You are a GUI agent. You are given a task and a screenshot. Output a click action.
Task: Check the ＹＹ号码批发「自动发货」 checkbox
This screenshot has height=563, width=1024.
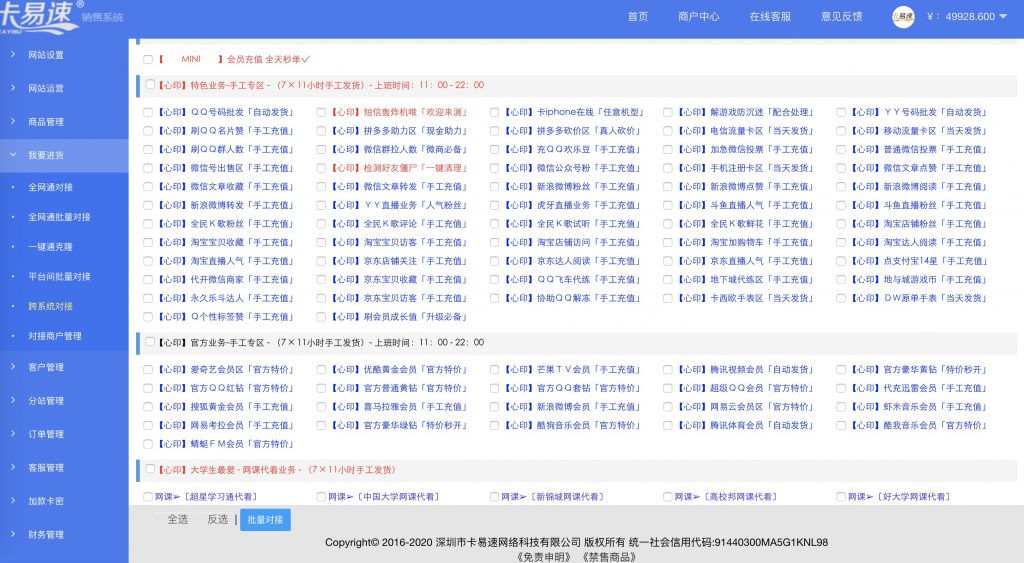click(840, 112)
